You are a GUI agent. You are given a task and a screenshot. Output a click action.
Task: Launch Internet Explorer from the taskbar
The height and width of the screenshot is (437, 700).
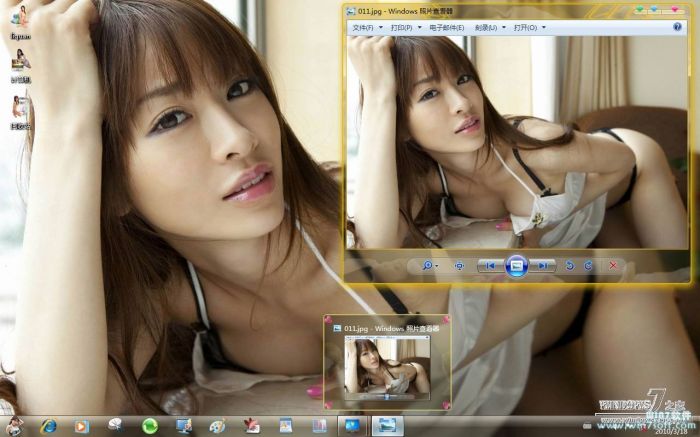48,426
